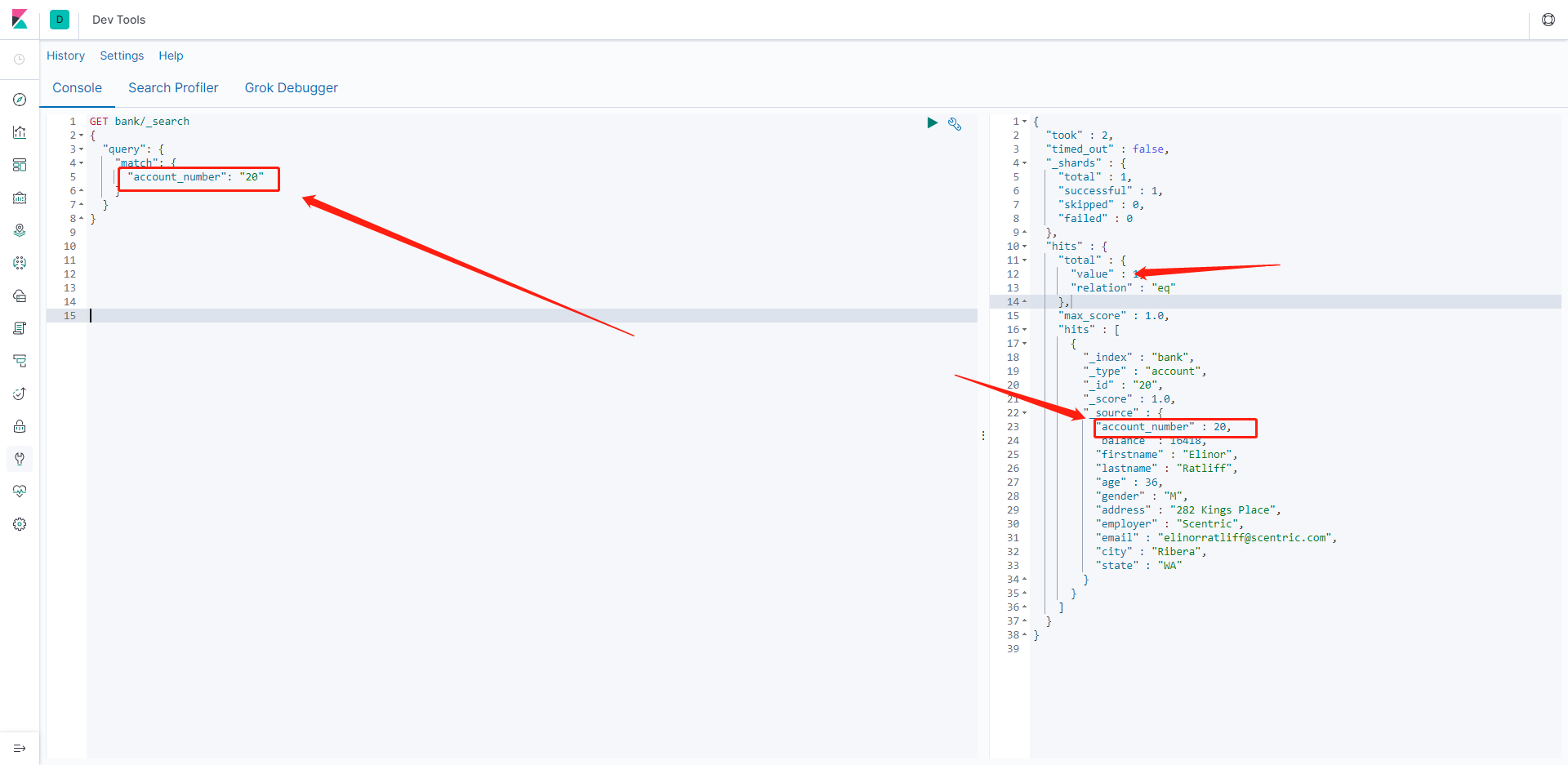The height and width of the screenshot is (765, 1568).
Task: Collapse the "_source" fold on line 22
Action: click(x=1024, y=413)
